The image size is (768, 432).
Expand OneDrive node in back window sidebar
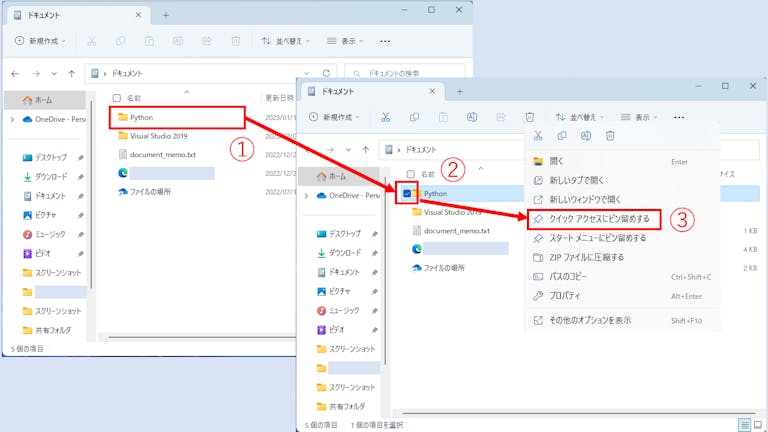pyautogui.click(x=12, y=119)
